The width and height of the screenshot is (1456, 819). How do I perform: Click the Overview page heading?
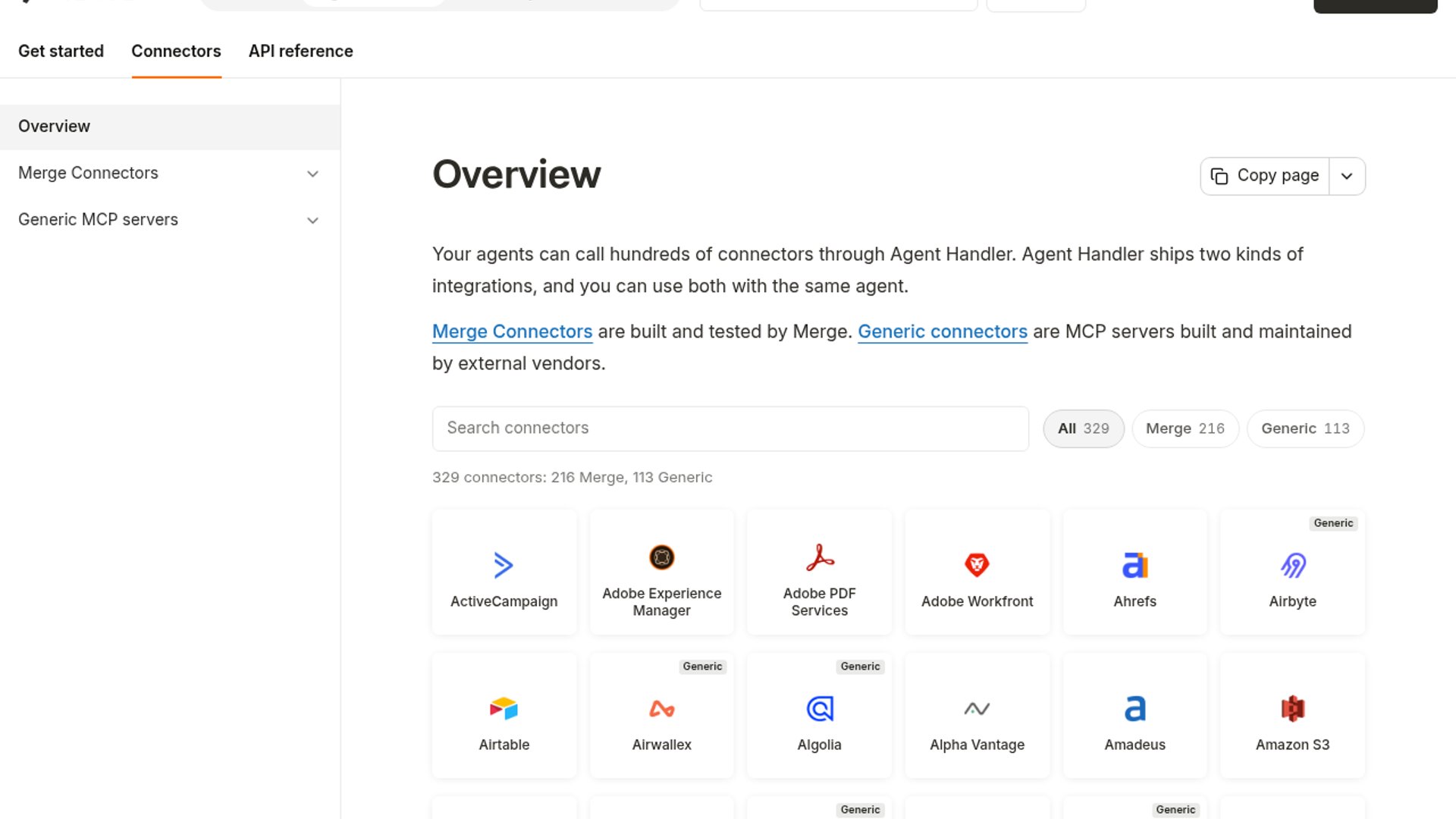coord(516,174)
